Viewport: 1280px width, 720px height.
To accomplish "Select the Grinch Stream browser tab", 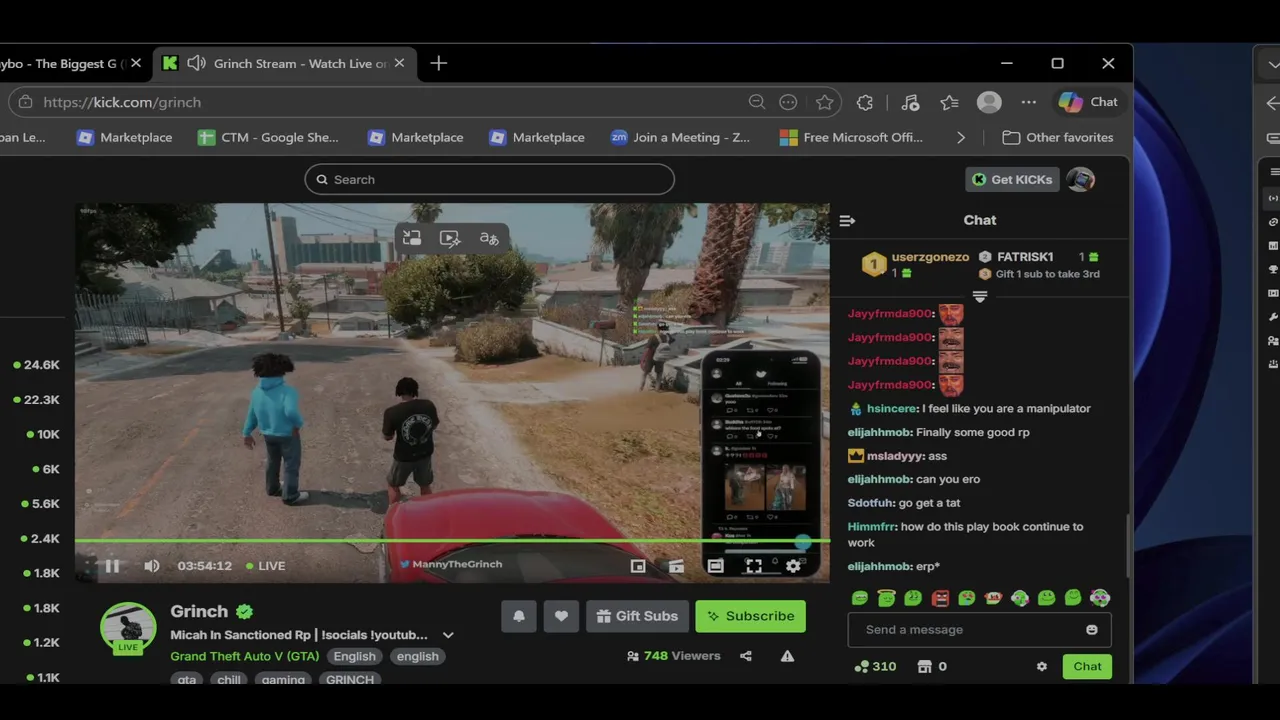I will (283, 64).
